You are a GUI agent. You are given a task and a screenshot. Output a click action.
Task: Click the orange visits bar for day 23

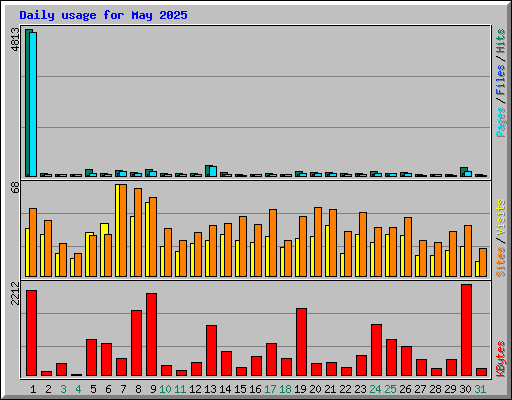pyautogui.click(x=363, y=244)
